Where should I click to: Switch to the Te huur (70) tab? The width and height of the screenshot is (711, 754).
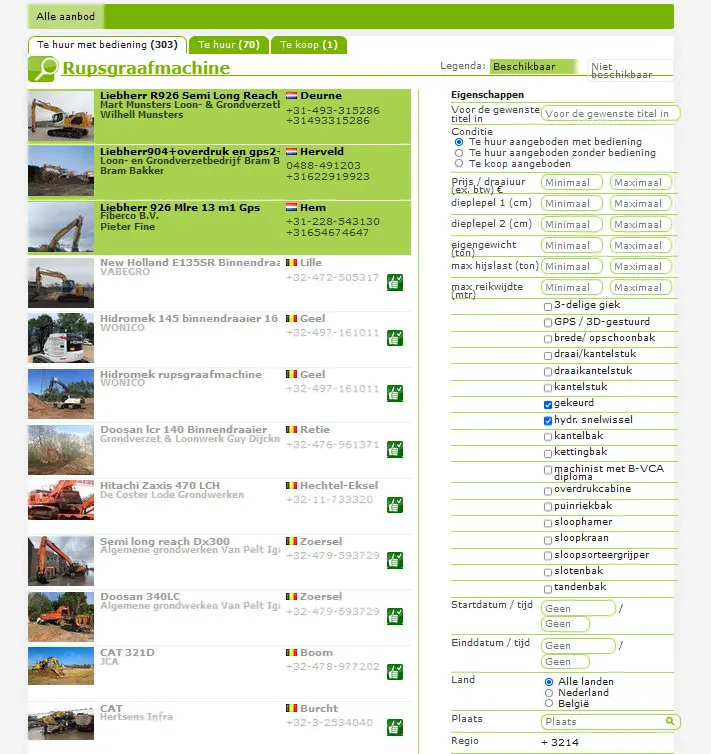pos(229,45)
